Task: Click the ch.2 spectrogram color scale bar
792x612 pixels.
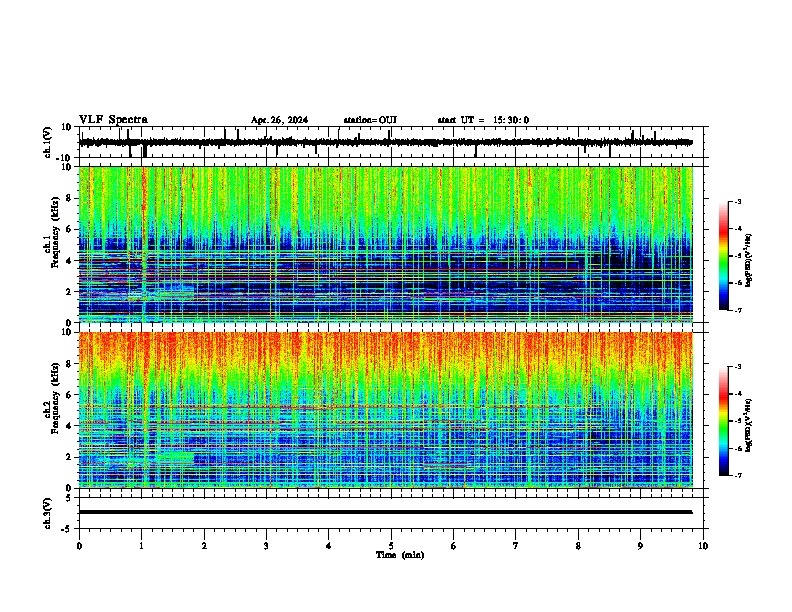Action: (x=723, y=421)
